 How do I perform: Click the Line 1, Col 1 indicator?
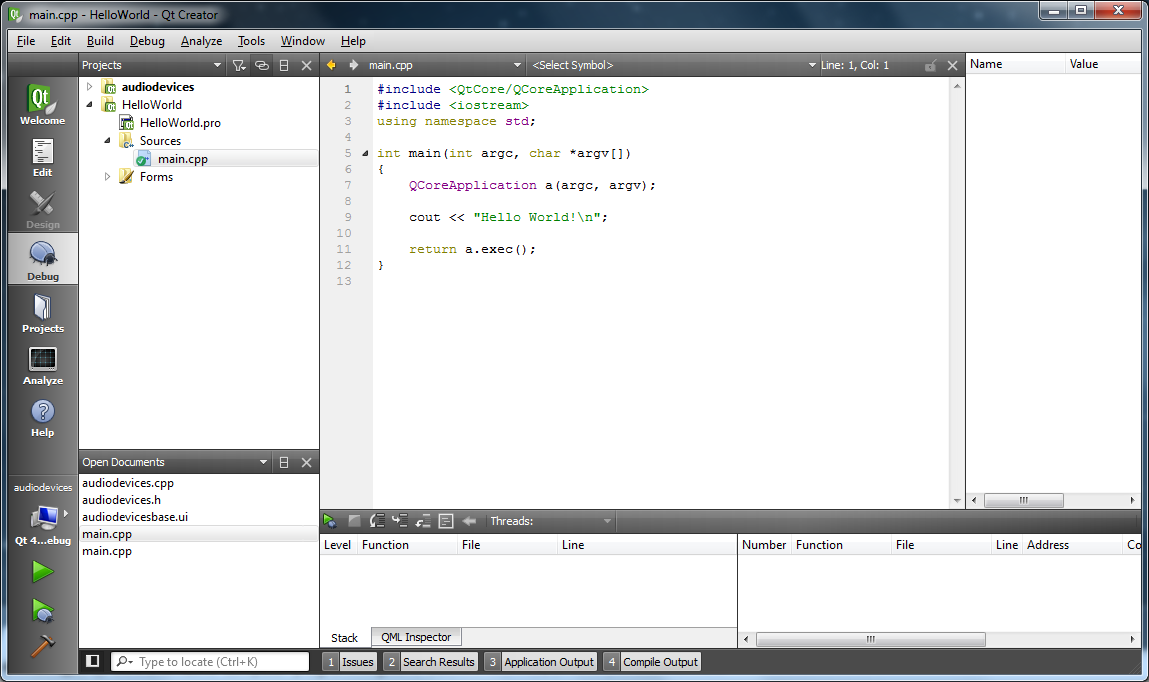coord(854,65)
